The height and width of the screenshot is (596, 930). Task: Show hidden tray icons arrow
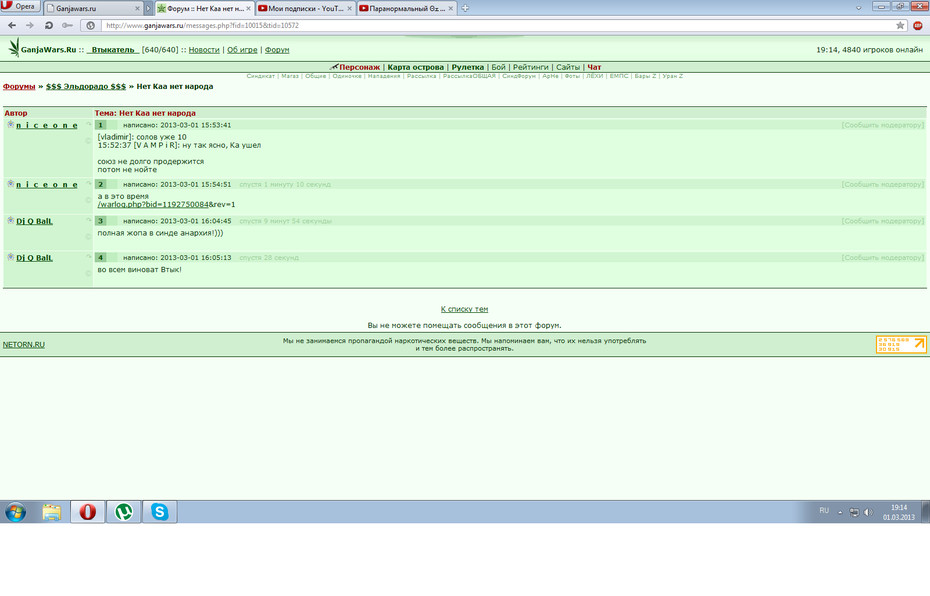coord(840,512)
